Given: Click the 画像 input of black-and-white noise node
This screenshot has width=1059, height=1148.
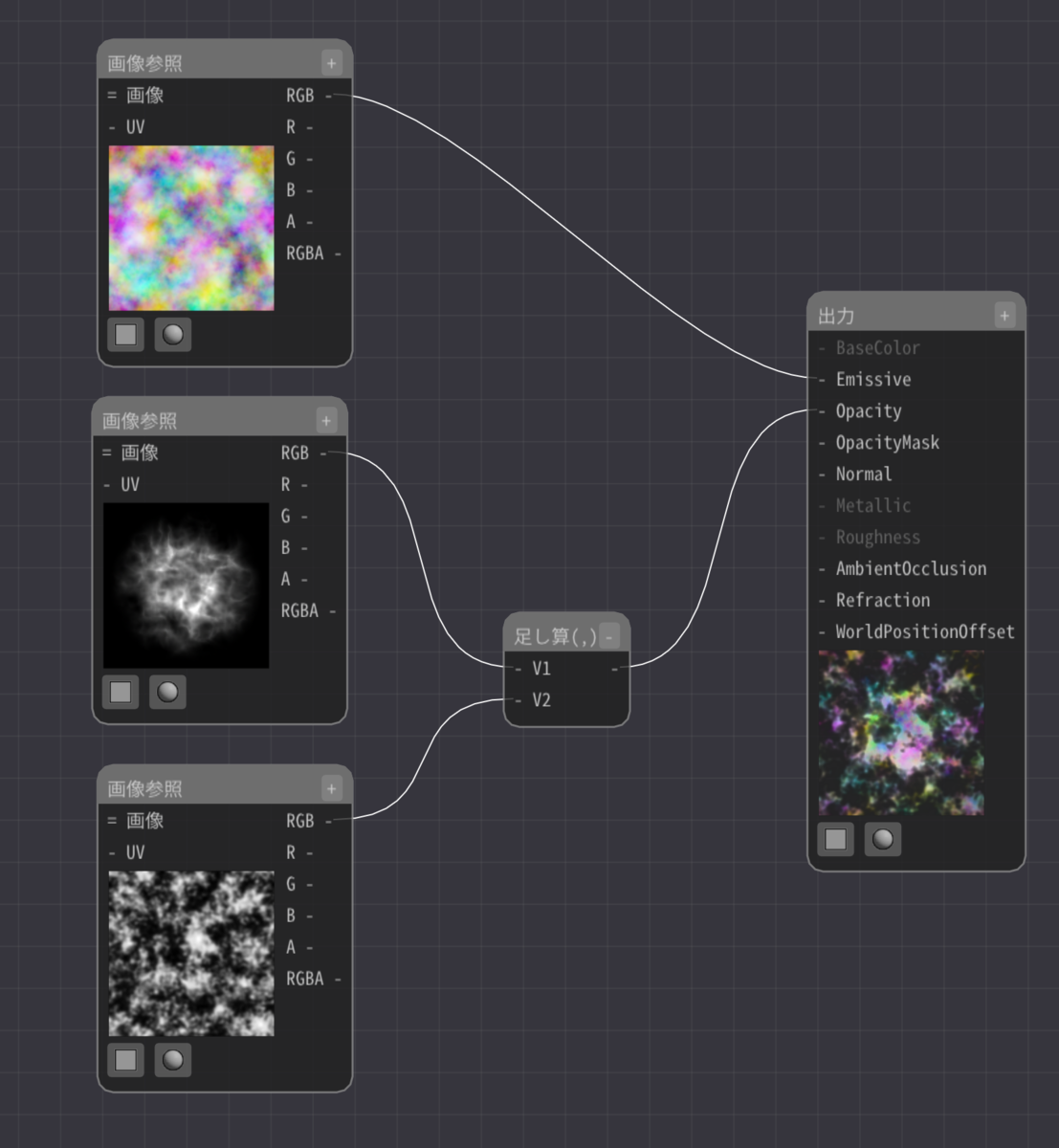Looking at the screenshot, I should click(136, 820).
